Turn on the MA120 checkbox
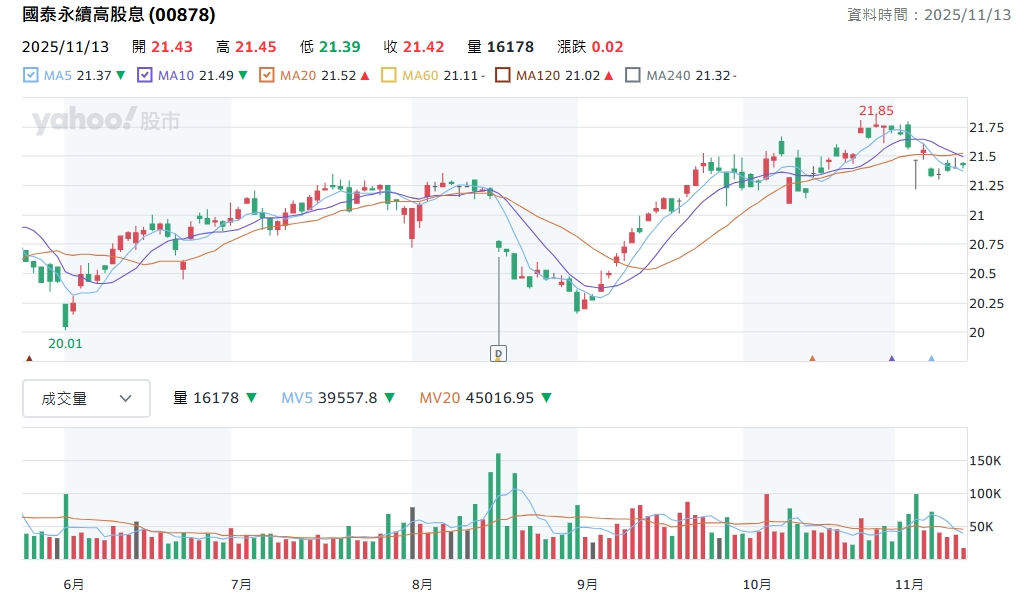Screen dimensions: 1026x612 tap(503, 75)
